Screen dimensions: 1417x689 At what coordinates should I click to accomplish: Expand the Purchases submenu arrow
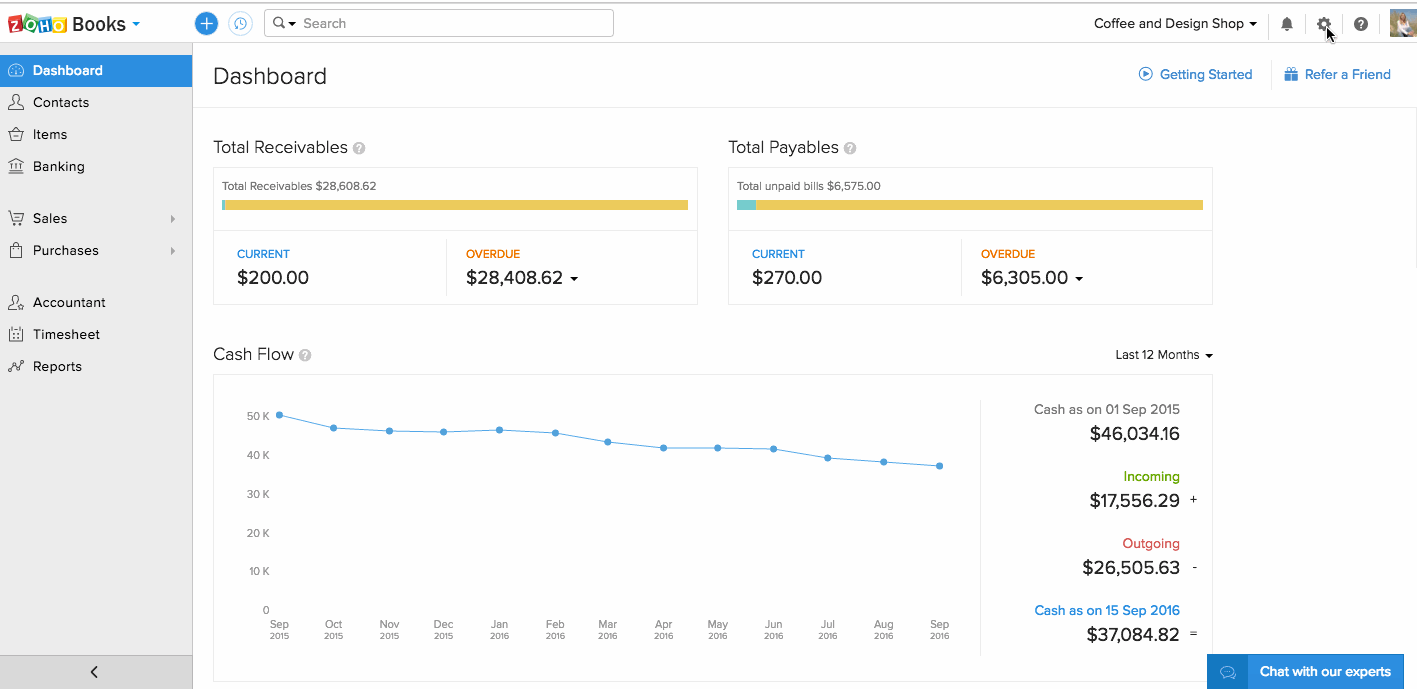pos(173,251)
